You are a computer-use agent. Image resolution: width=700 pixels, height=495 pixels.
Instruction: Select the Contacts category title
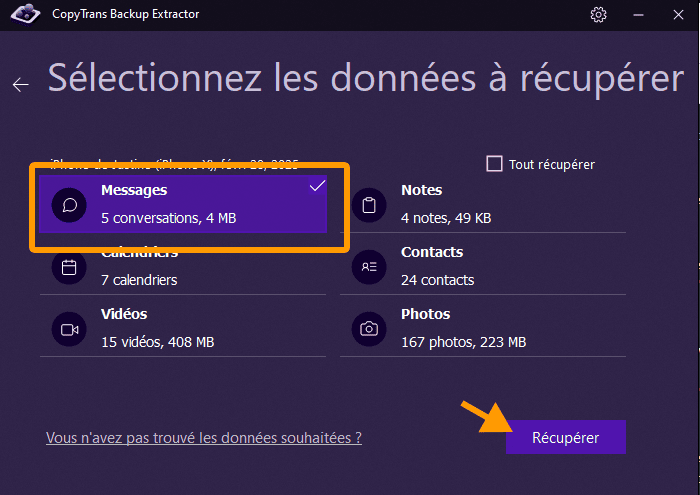432,252
